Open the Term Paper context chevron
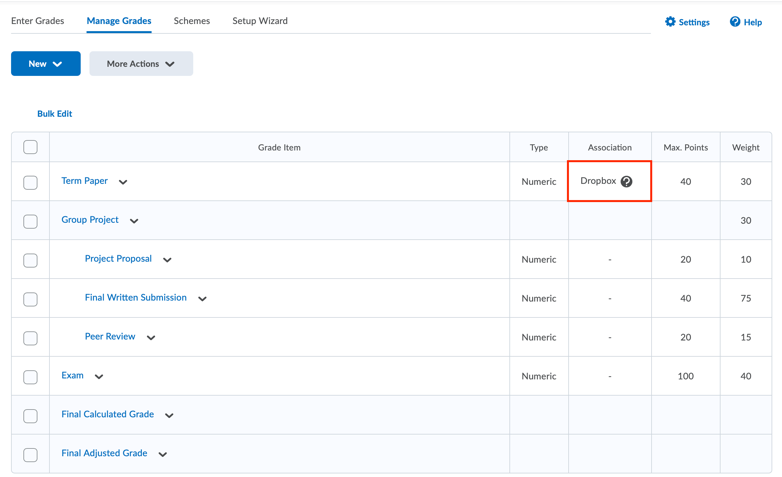The width and height of the screenshot is (782, 477). tap(123, 182)
